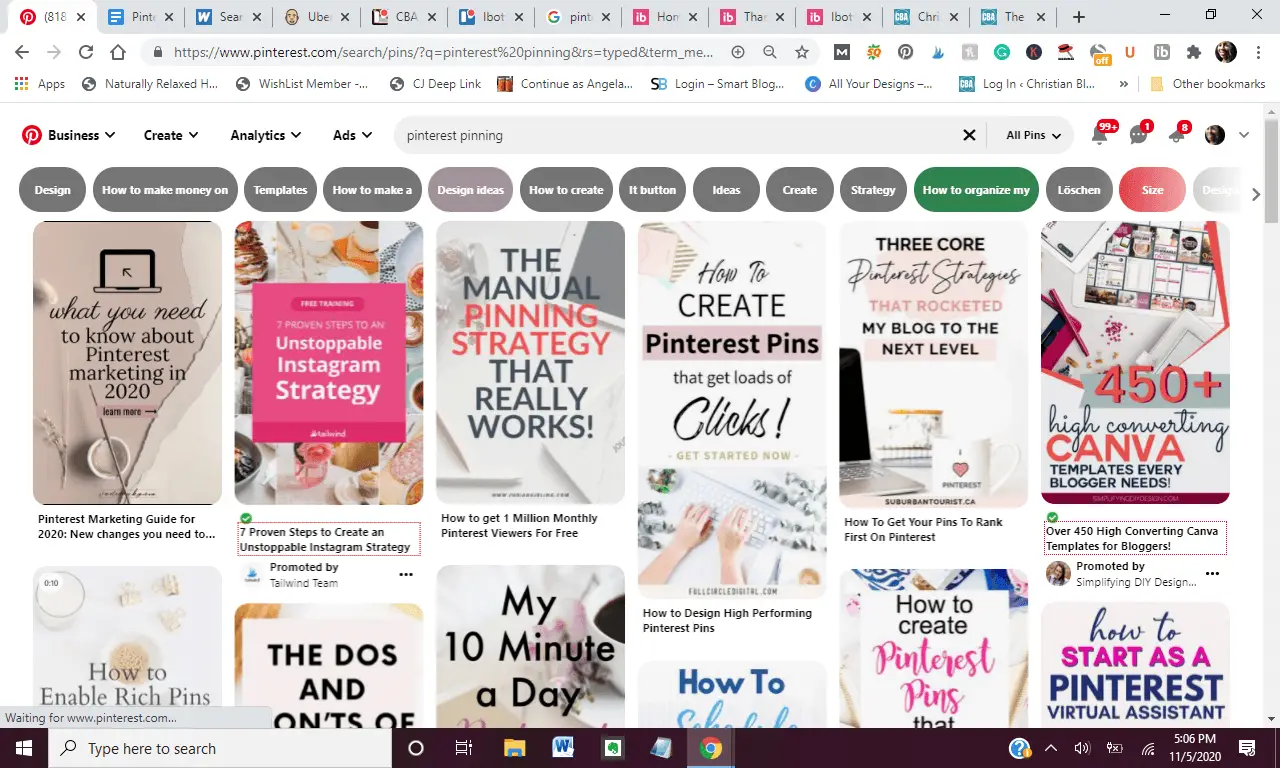Screen dimensions: 1280x768
Task: Open Microsoft Word in the taskbar
Action: 563,748
